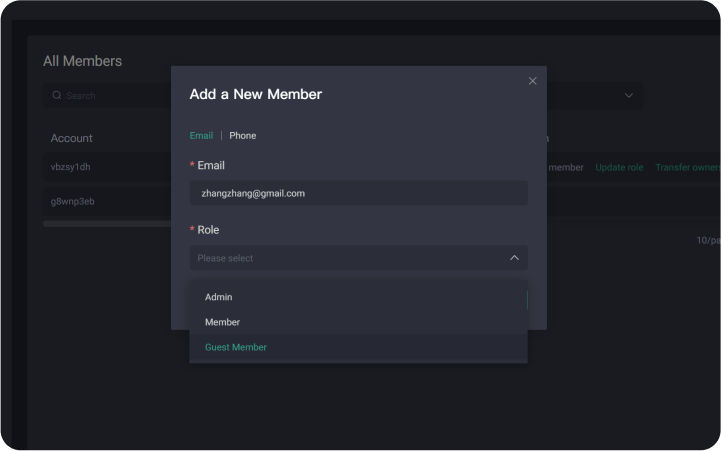721x451 pixels.
Task: Switch to the Phone tab
Action: coord(242,135)
